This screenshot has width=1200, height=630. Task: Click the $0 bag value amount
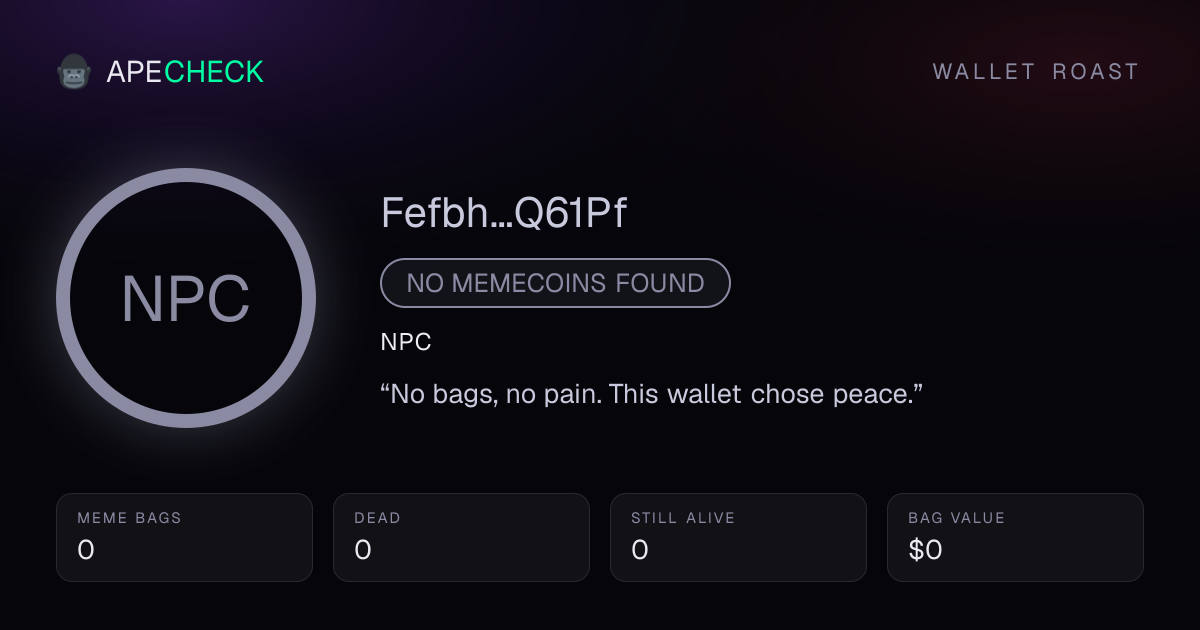point(925,550)
